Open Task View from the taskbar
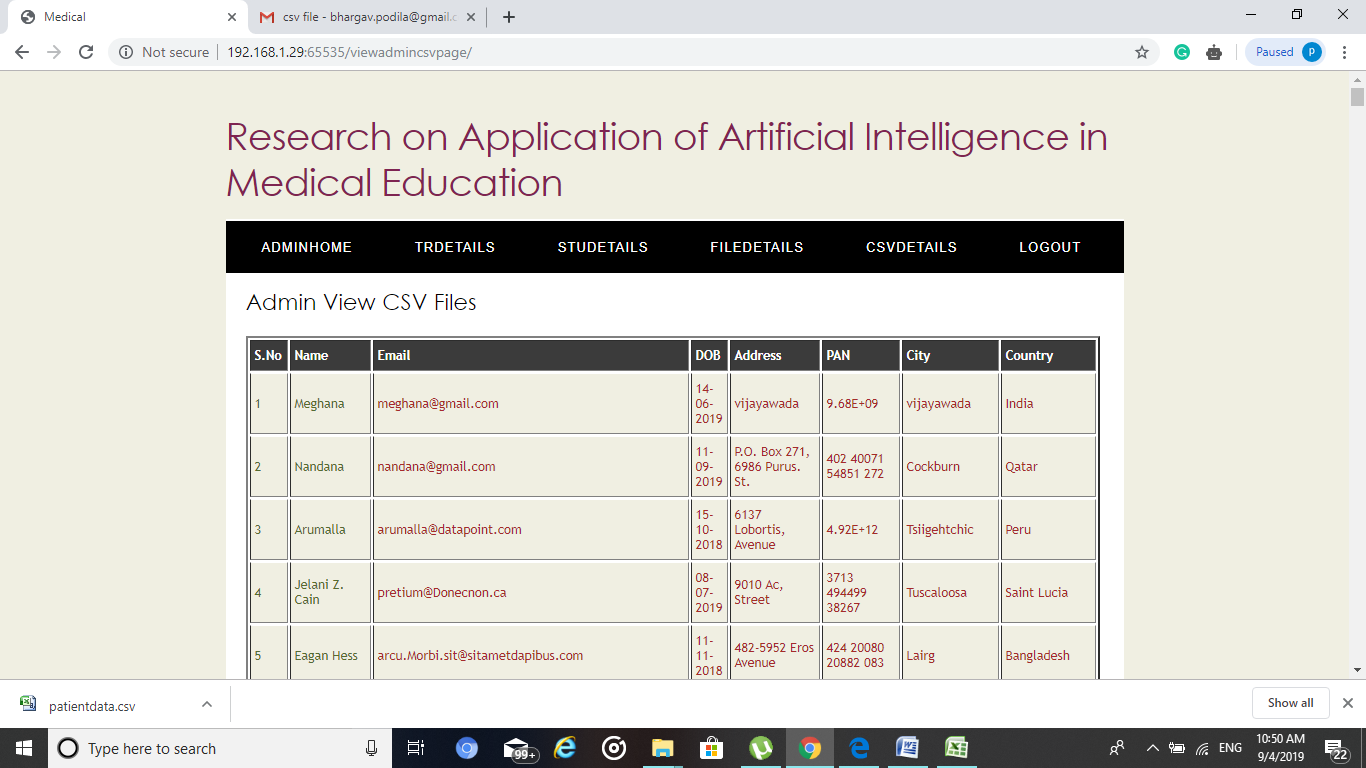The image size is (1366, 768). [x=416, y=748]
